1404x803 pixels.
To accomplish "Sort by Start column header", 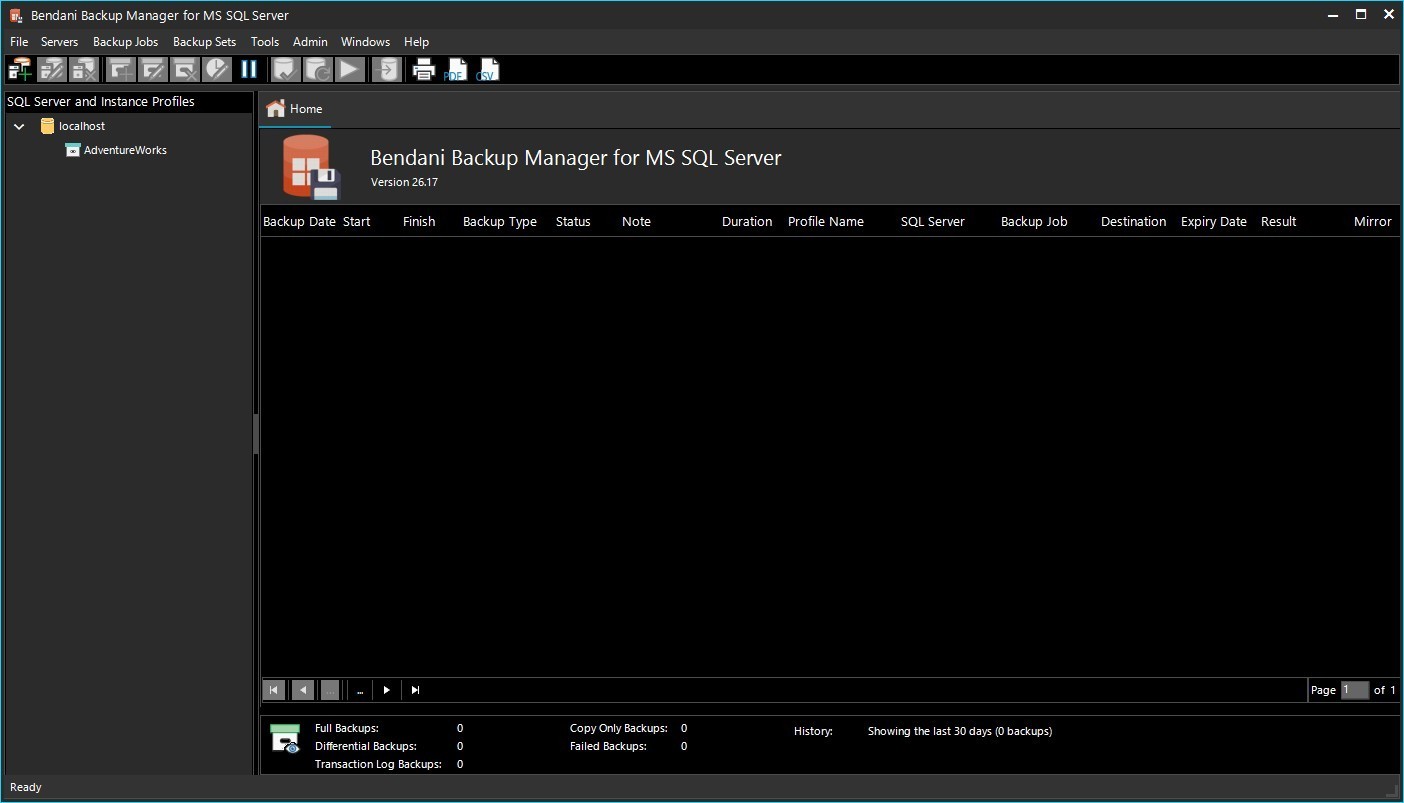I will (356, 222).
